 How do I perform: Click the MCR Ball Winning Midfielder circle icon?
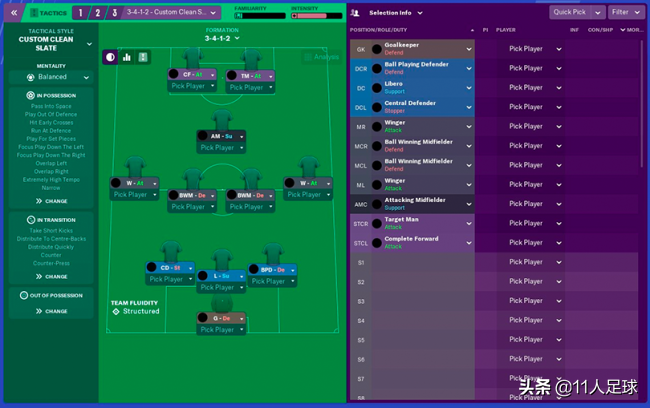tap(377, 146)
